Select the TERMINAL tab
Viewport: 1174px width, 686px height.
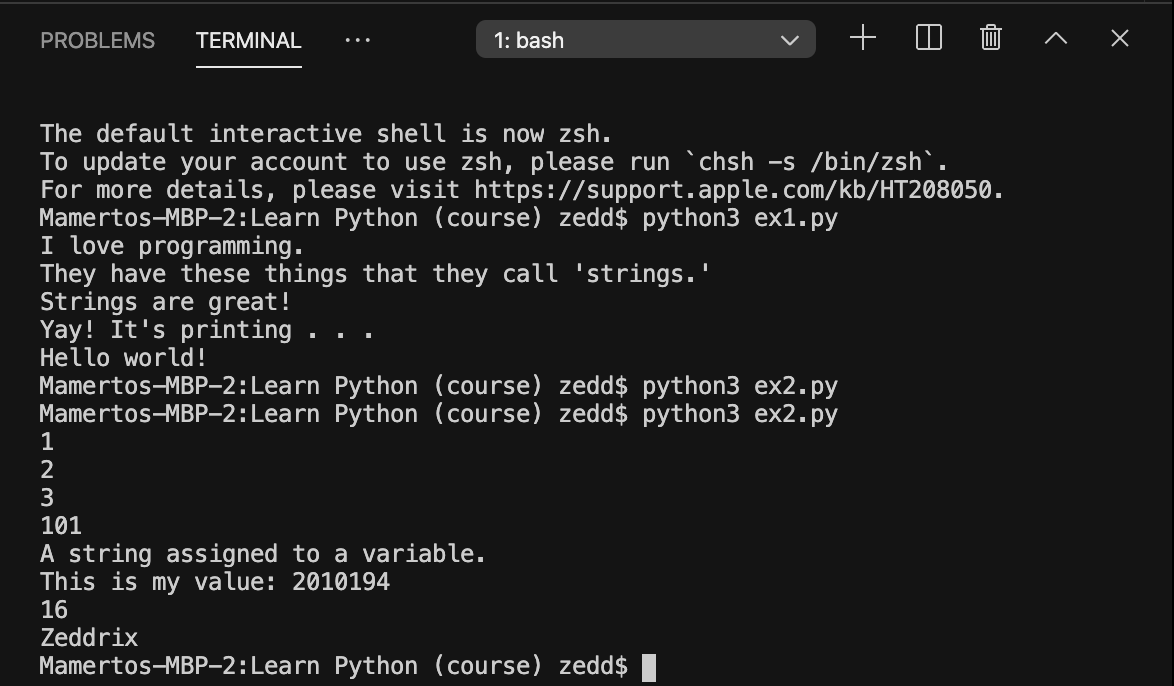pos(247,41)
